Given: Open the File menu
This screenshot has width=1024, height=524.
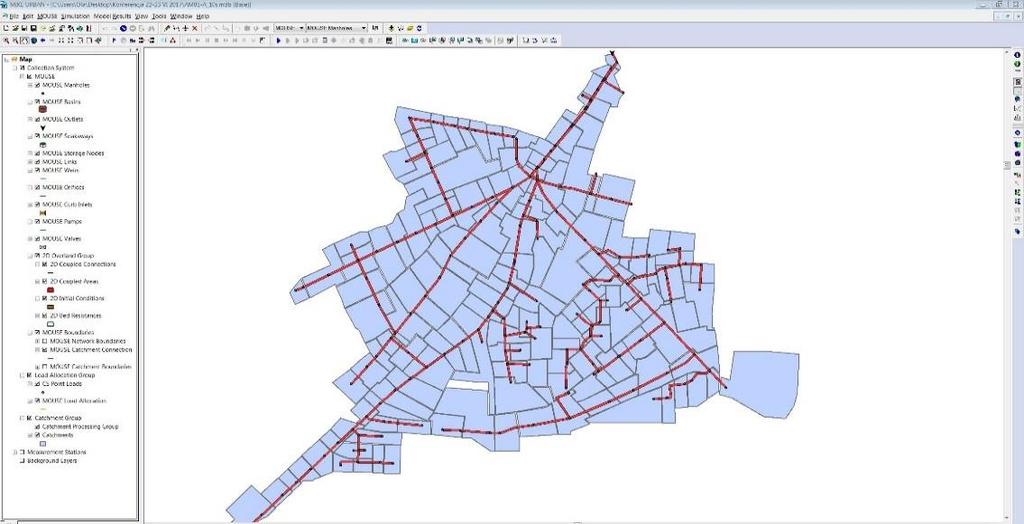Looking at the screenshot, I should pyautogui.click(x=14, y=16).
